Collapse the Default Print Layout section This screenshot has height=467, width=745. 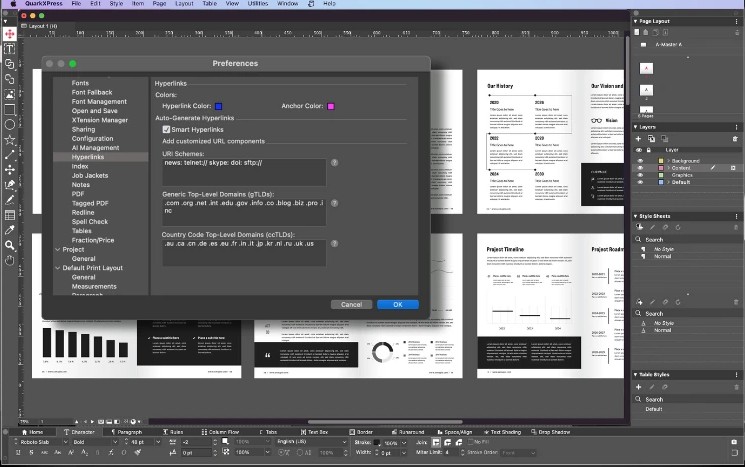pyautogui.click(x=57, y=268)
